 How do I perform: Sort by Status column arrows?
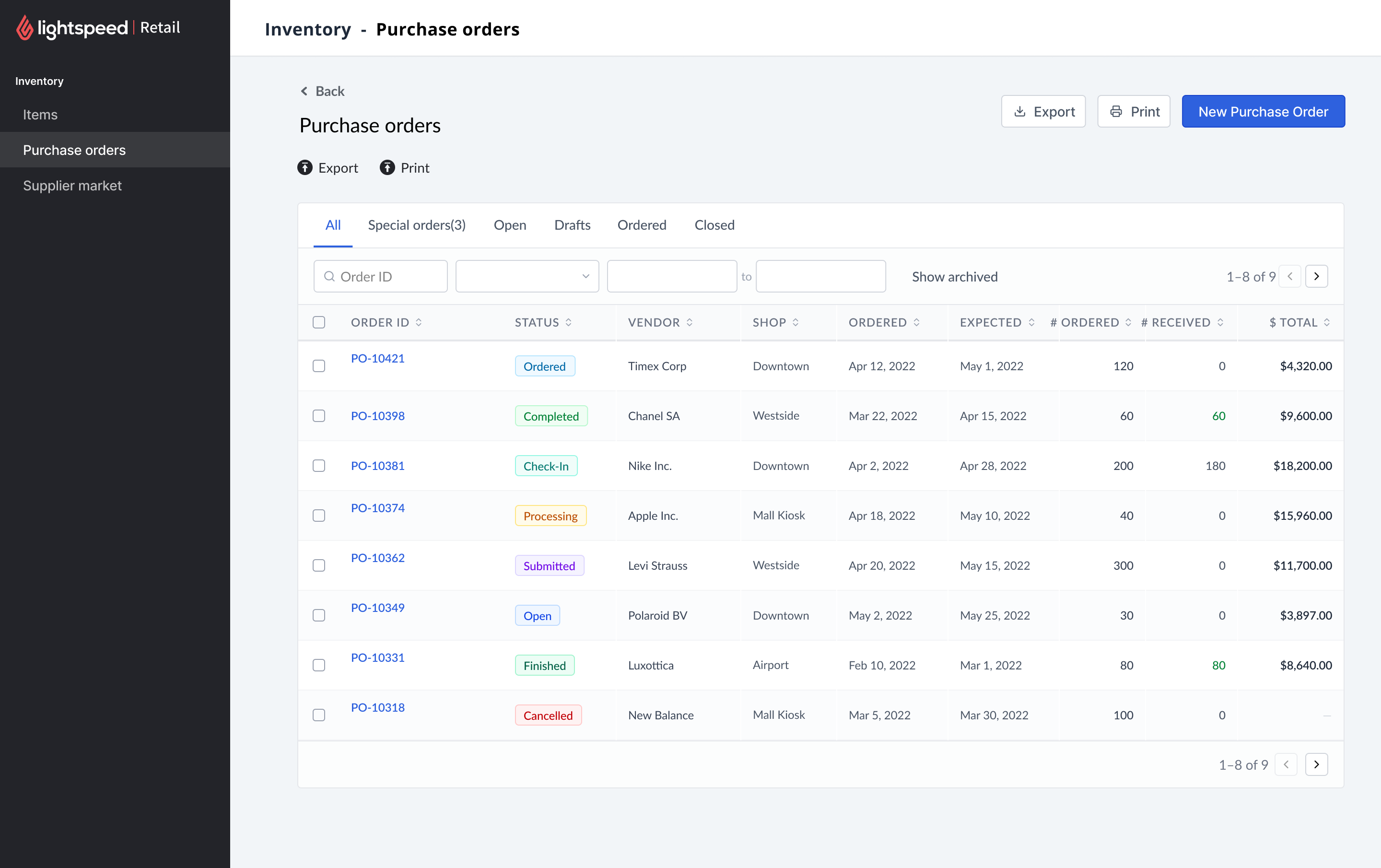tap(568, 322)
